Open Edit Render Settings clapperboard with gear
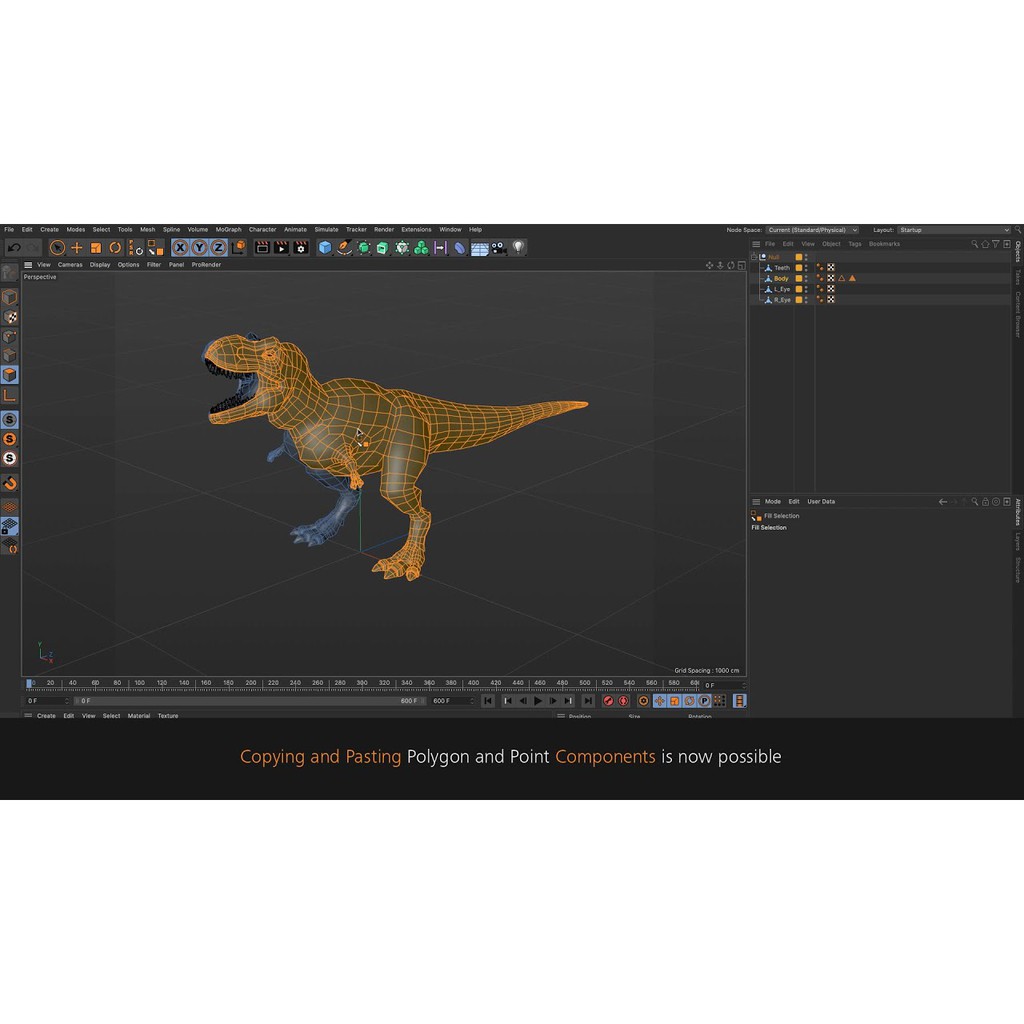Screen dimensions: 1024x1024 pyautogui.click(x=300, y=247)
